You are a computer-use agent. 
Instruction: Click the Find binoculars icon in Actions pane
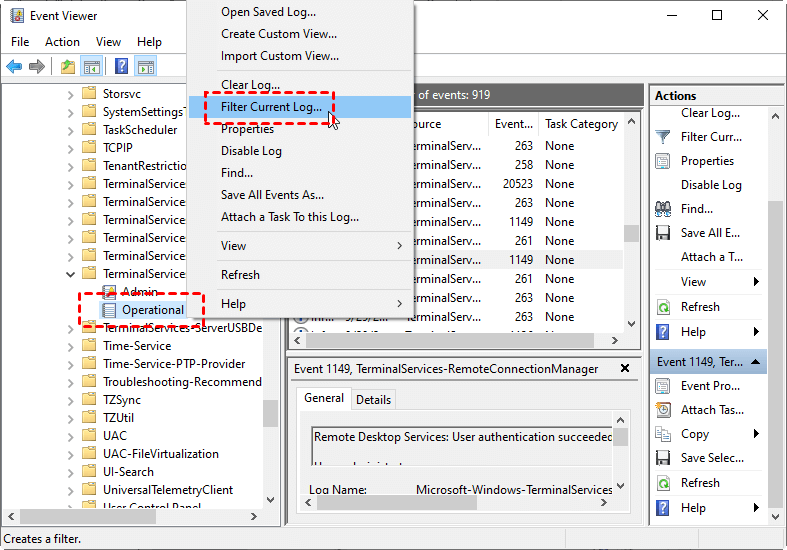(x=662, y=209)
